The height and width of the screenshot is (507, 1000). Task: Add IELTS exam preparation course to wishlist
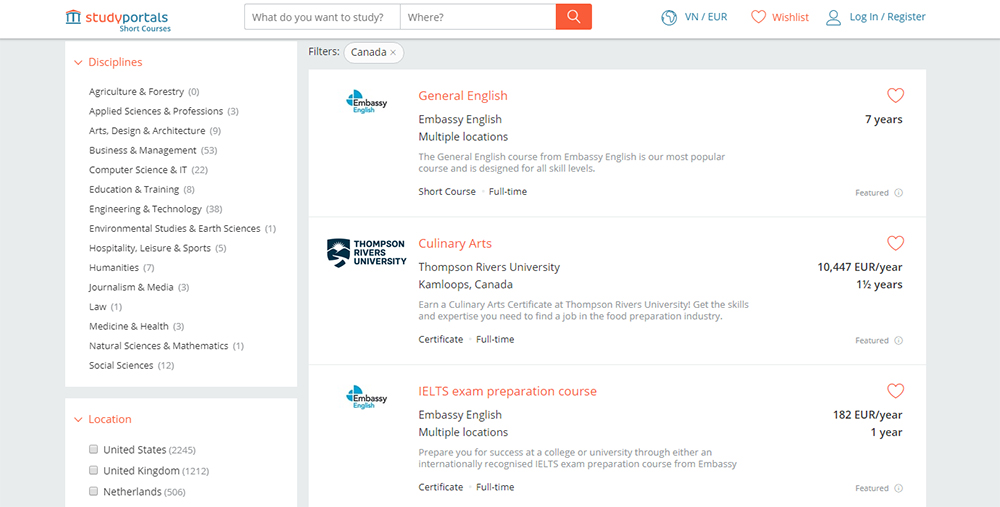click(x=895, y=391)
